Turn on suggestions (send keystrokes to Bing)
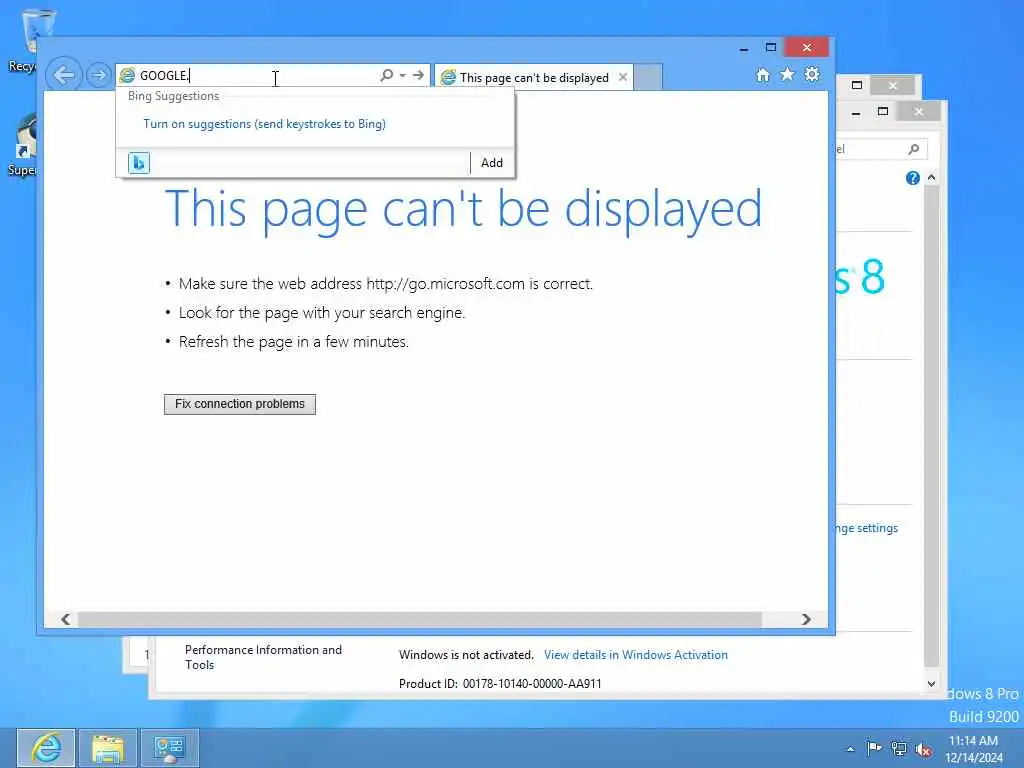The height and width of the screenshot is (768, 1024). click(264, 124)
